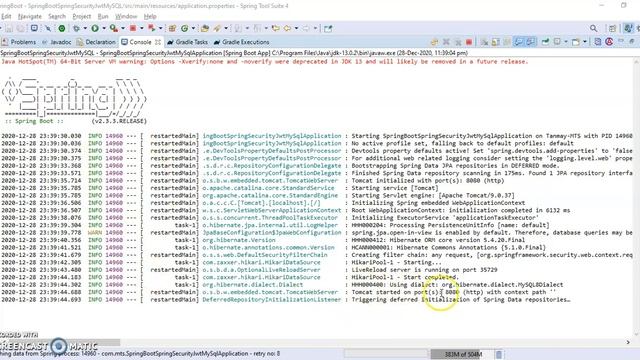Minimize the Console view panel
Screen dimensions: 640x360
point(621,41)
